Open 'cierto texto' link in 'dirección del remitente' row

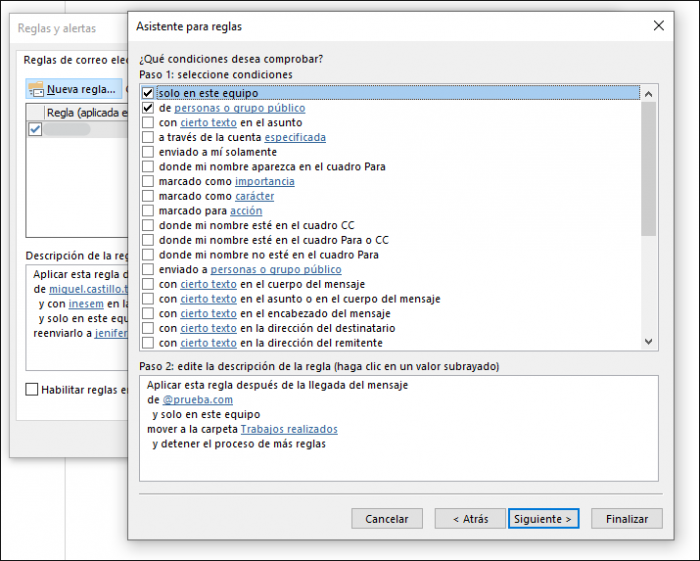(208, 343)
